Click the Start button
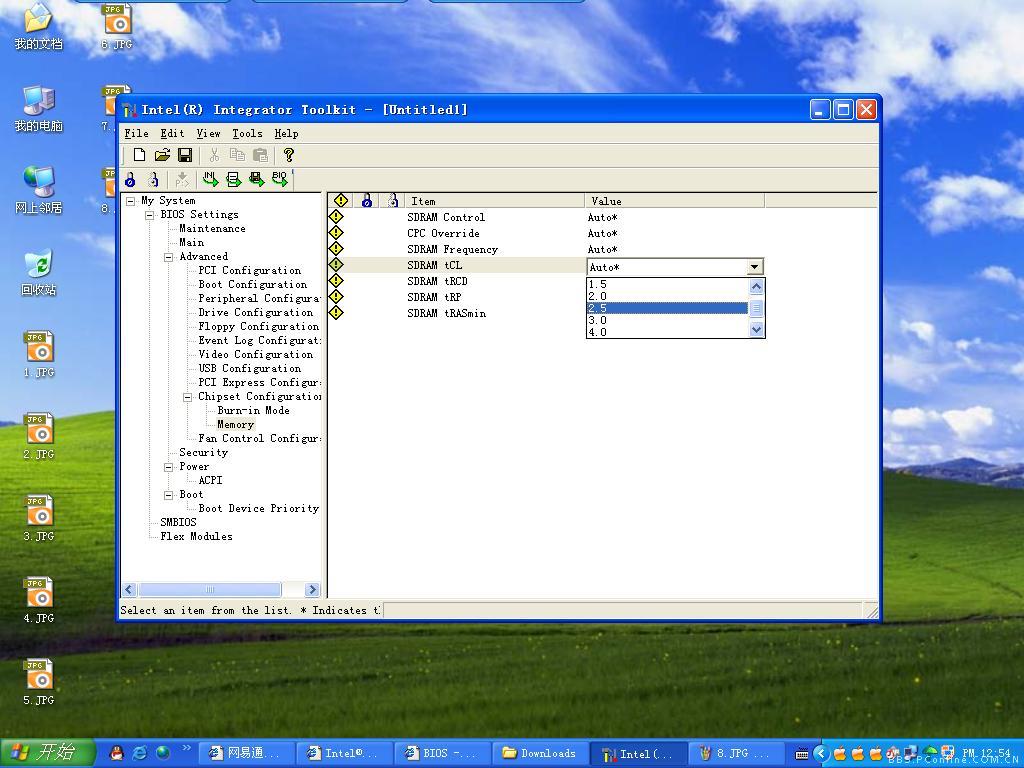Screen dimensions: 1024x768 point(47,753)
